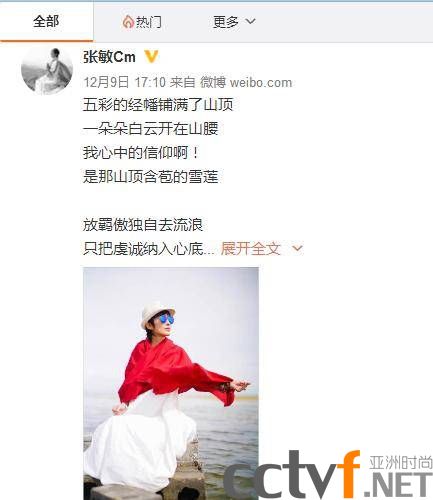This screenshot has height=500, width=433.
Task: Enlarge the photo of woman in red shawl
Action: pos(171,383)
